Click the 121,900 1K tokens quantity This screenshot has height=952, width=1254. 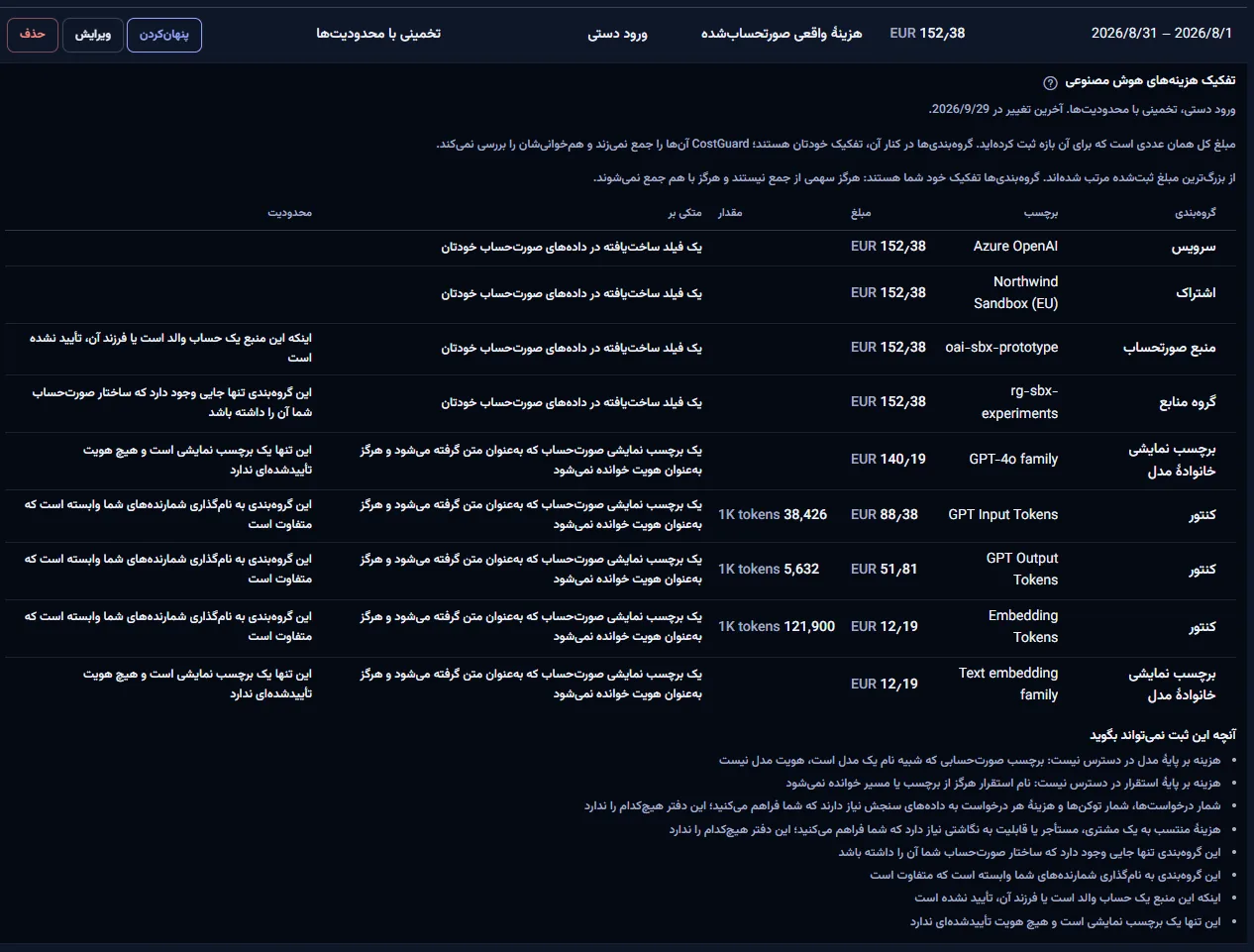(x=777, y=627)
